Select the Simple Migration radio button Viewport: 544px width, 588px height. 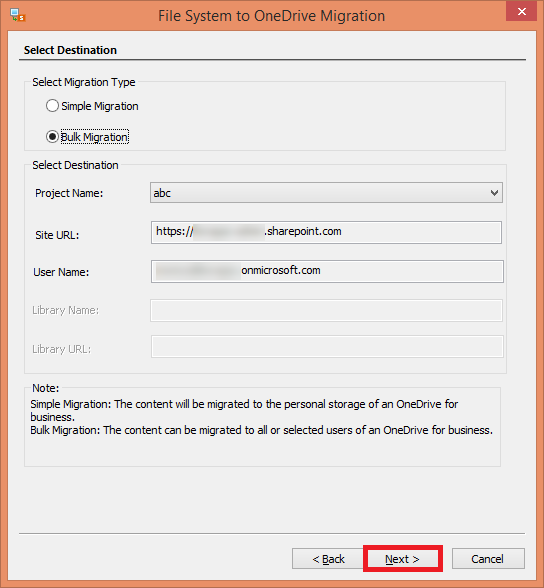coord(52,106)
